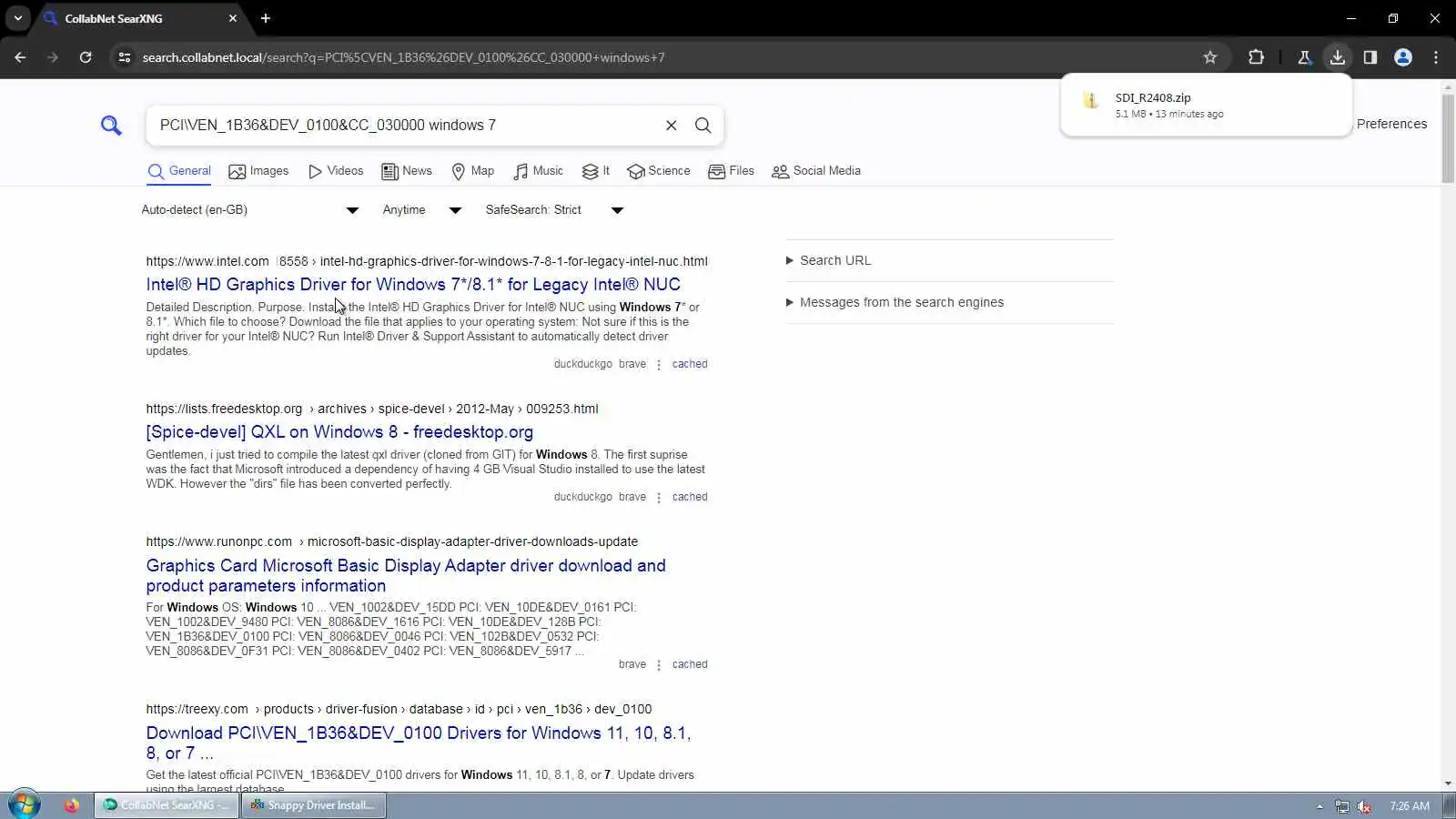
Task: Submit search with the magnifier button
Action: pos(703,126)
